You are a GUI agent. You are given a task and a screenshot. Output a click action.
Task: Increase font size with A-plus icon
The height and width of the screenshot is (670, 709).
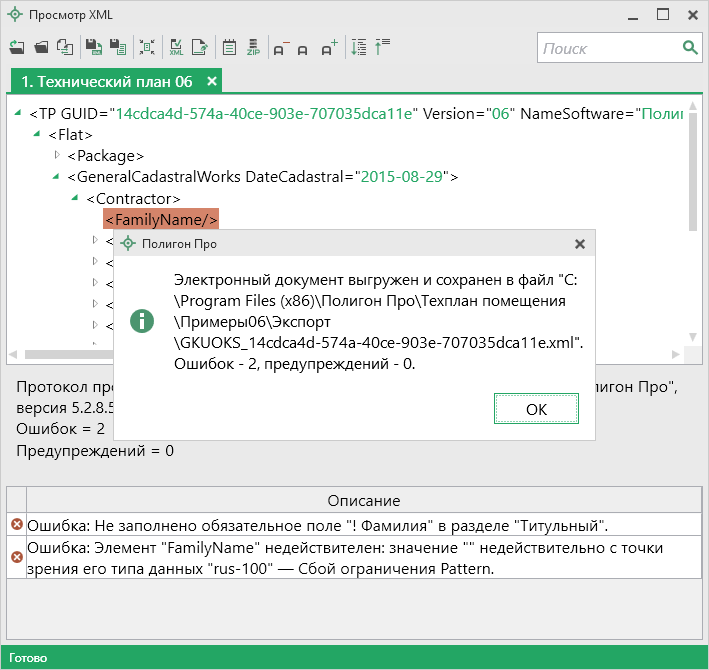point(330,47)
